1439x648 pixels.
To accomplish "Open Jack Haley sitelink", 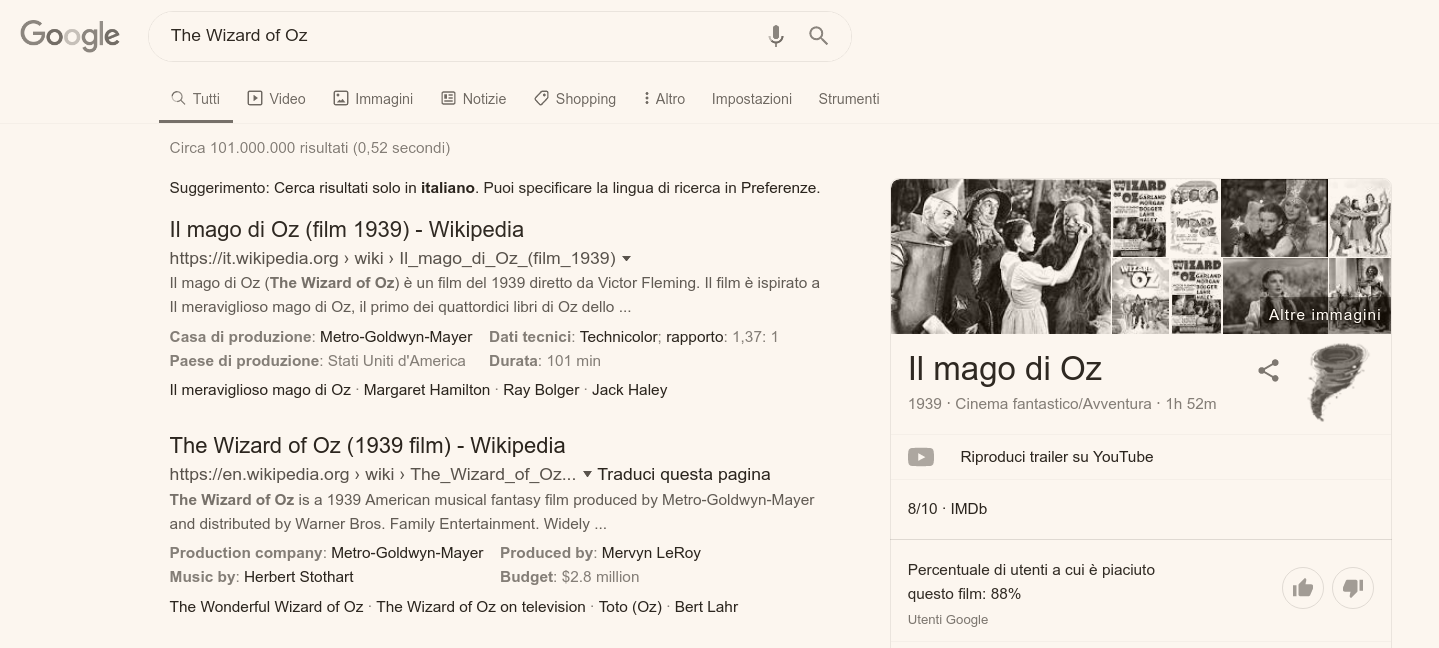I will (629, 390).
